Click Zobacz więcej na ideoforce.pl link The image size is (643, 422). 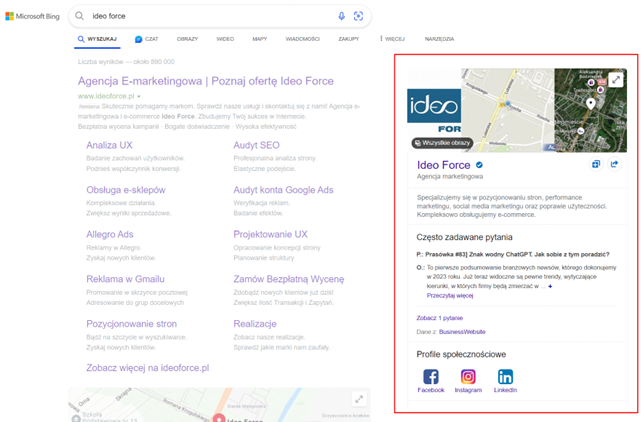tap(147, 368)
